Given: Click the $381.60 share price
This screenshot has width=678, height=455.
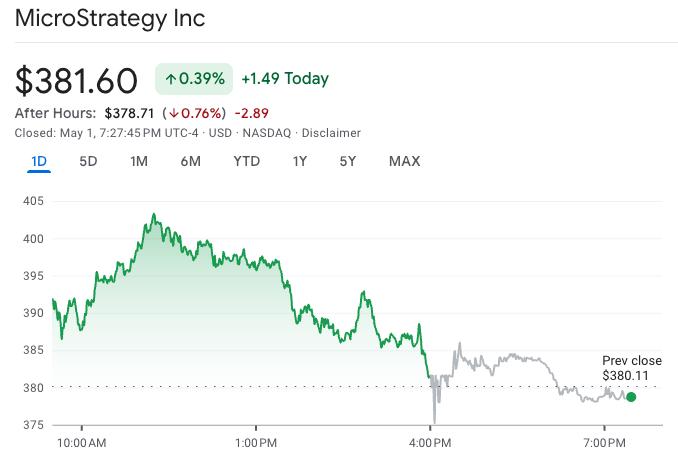Looking at the screenshot, I should coord(78,79).
